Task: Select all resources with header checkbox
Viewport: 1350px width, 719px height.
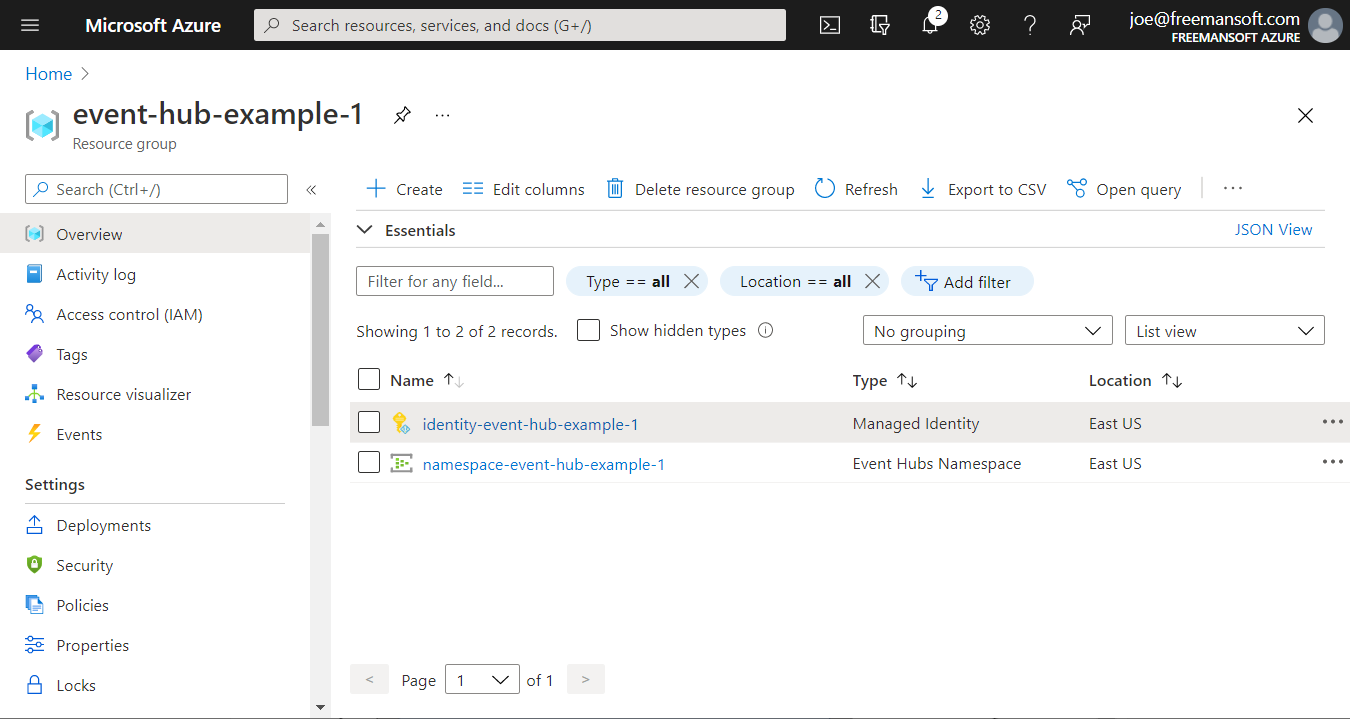Action: pos(369,379)
